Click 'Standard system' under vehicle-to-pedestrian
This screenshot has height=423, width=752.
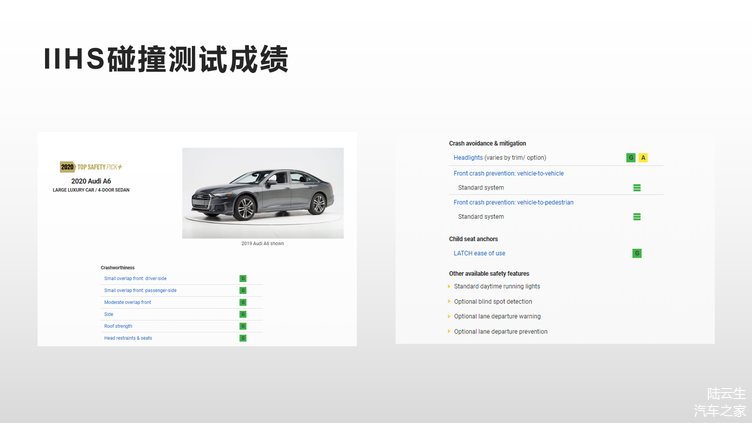click(481, 217)
